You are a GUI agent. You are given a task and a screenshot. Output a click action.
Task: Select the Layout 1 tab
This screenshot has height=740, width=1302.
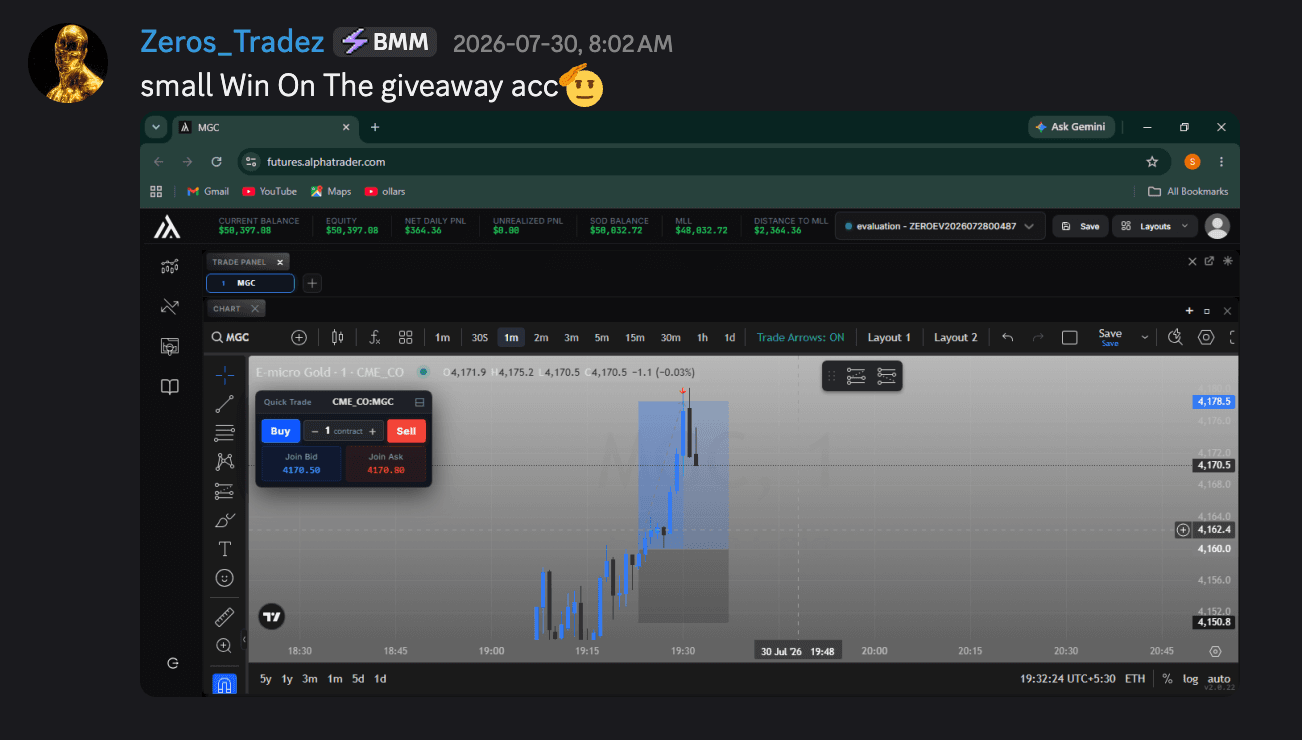(889, 337)
